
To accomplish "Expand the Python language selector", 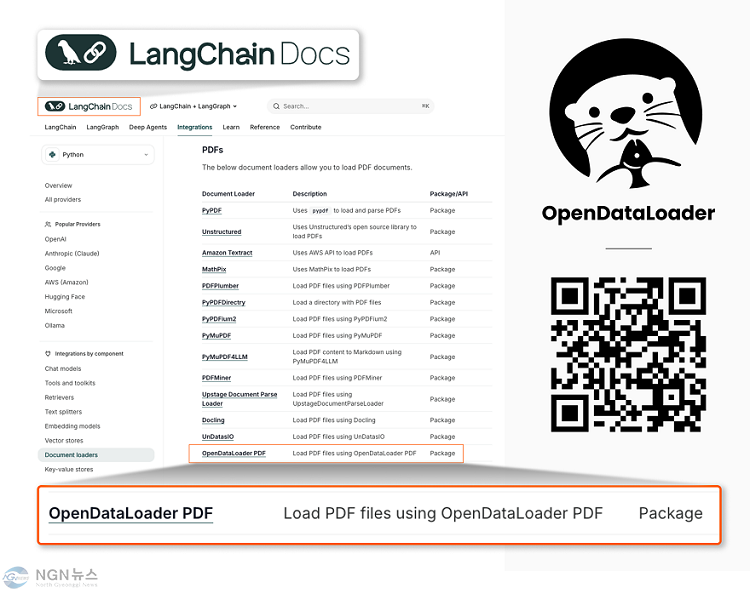I will [98, 155].
